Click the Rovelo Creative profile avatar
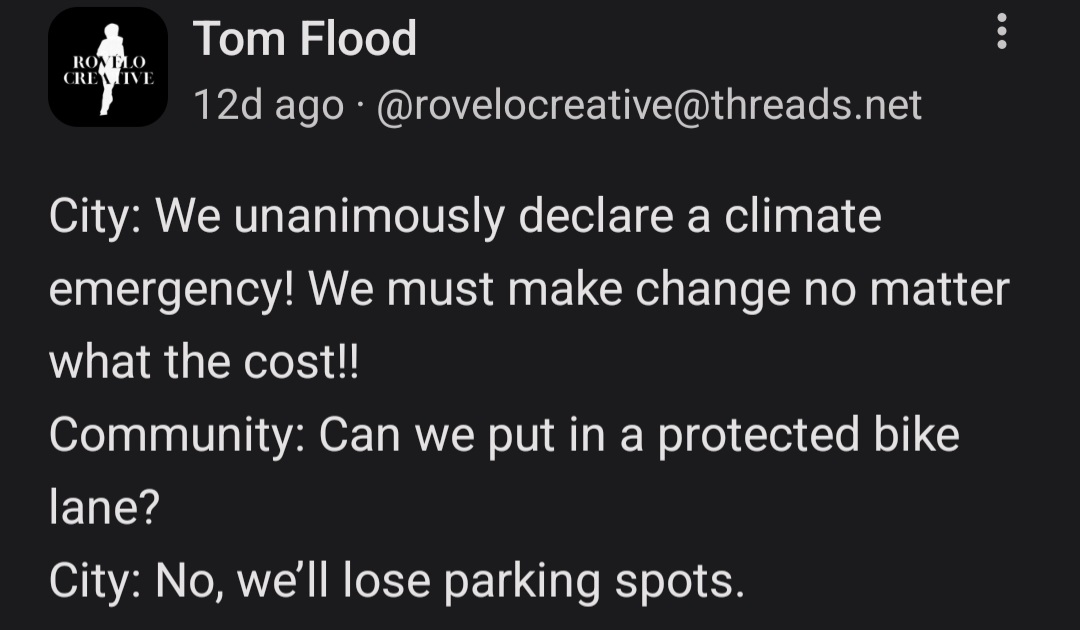 pos(108,67)
